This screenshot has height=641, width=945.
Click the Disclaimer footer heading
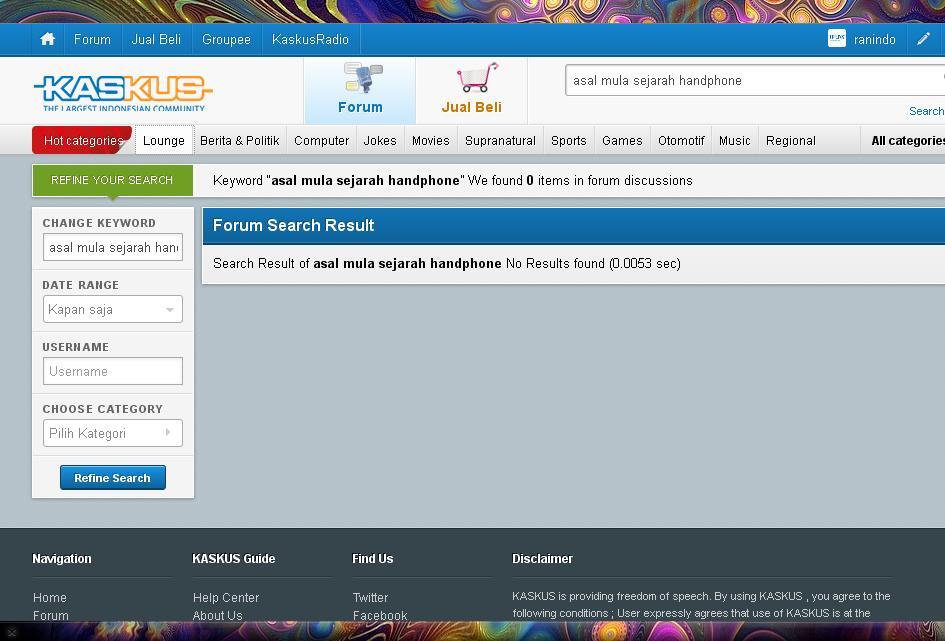coord(542,558)
